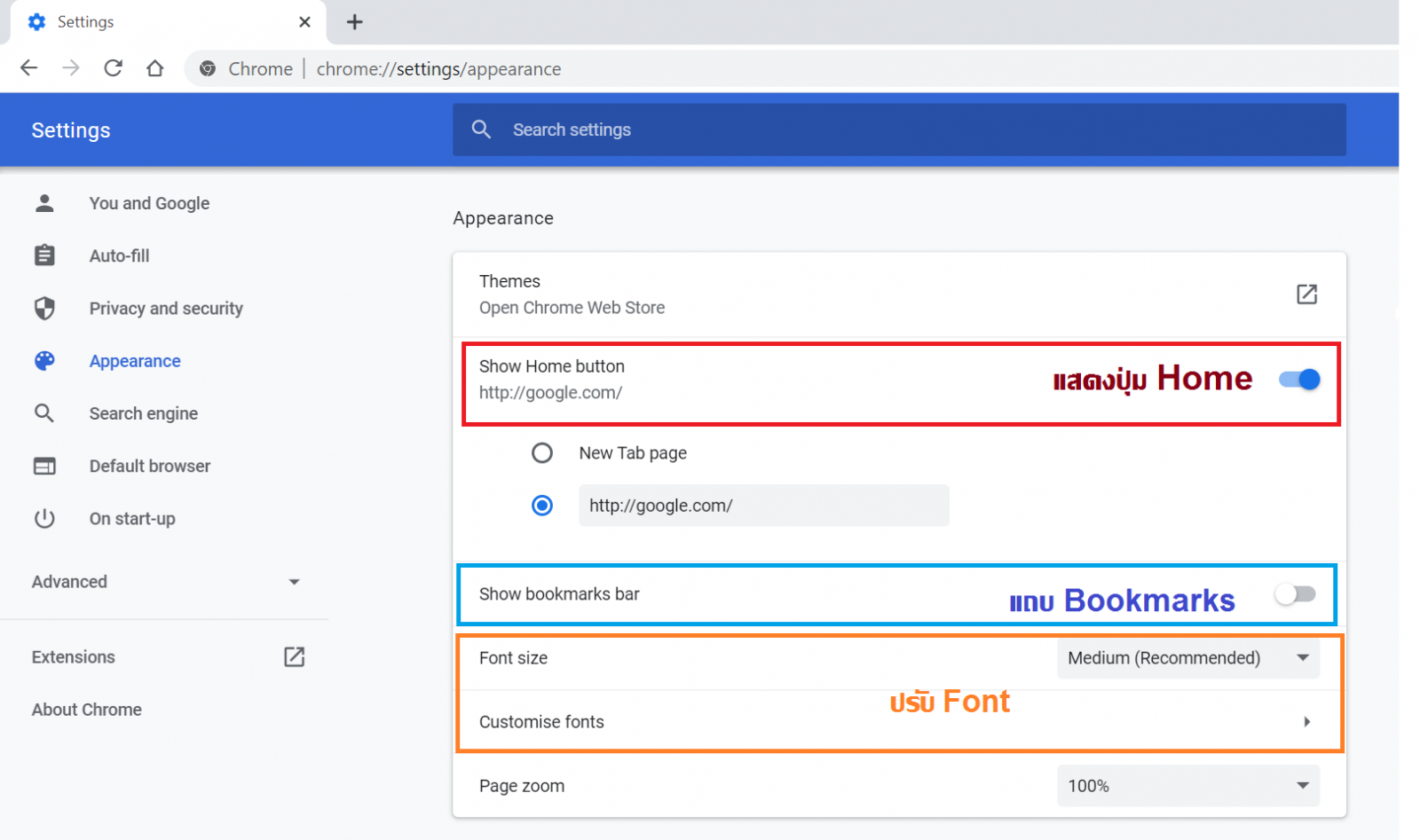This screenshot has height=840, width=1420.
Task: Click the Default browser window icon
Action: pyautogui.click(x=44, y=466)
